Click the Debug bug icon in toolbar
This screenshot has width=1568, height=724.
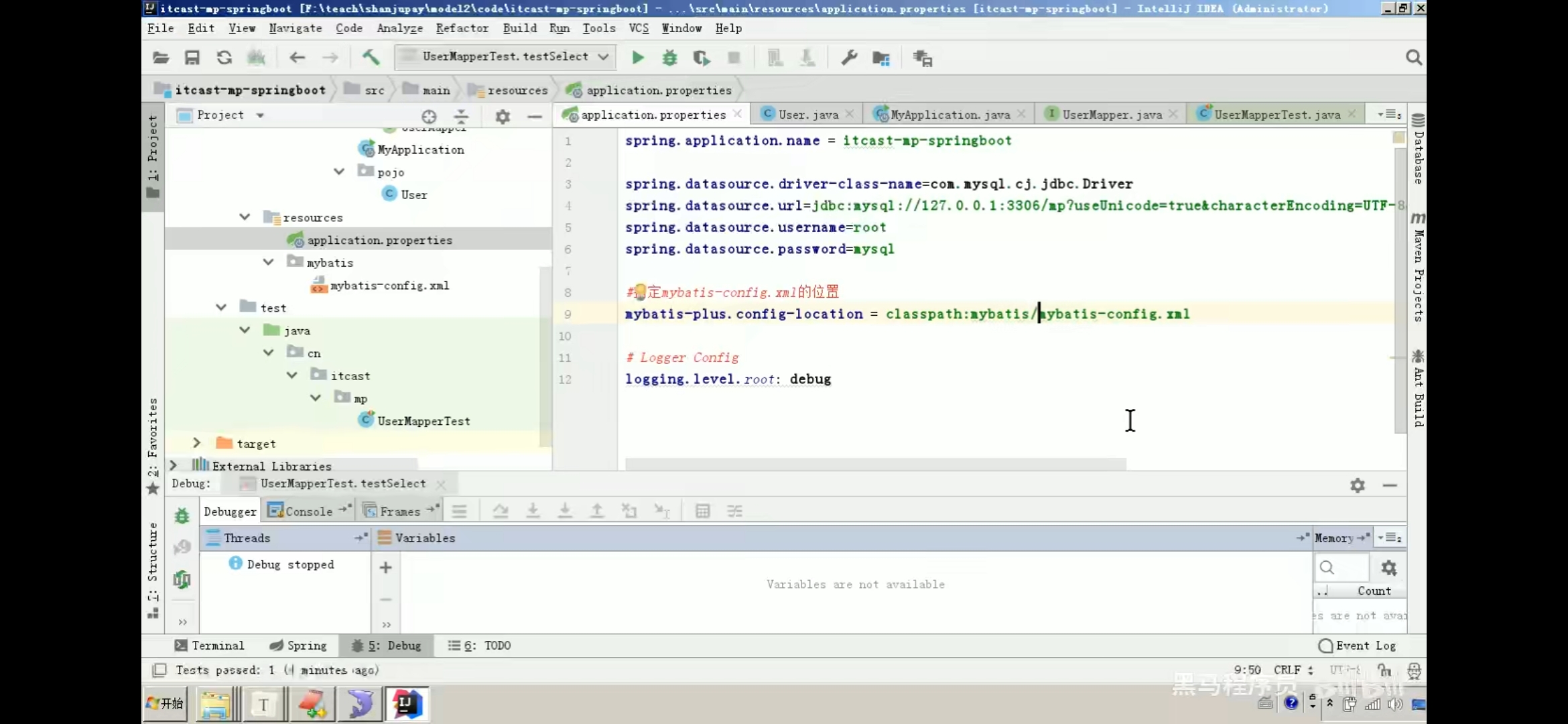click(x=669, y=58)
